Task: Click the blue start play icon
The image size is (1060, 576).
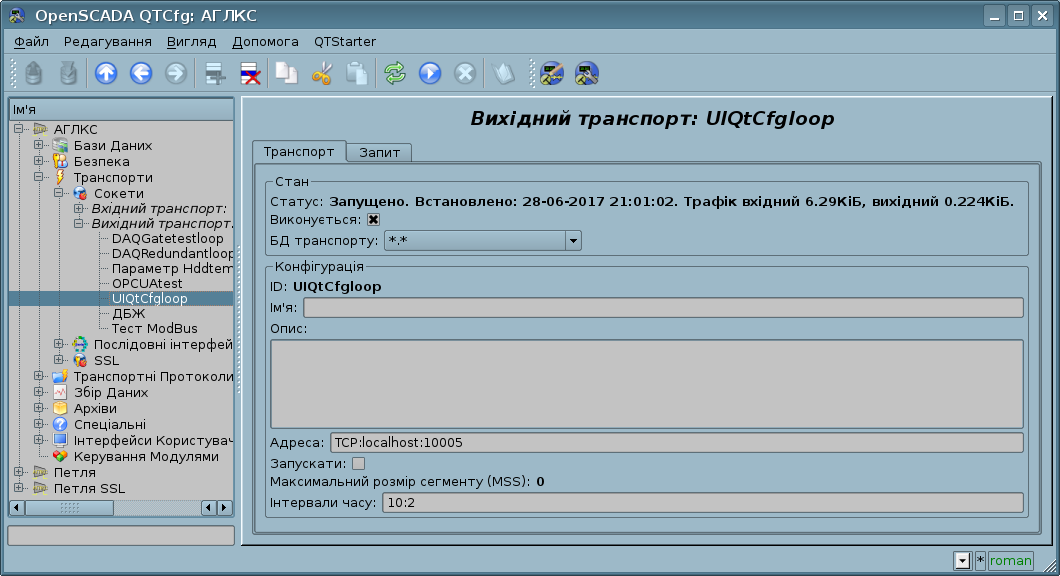Action: click(x=430, y=73)
